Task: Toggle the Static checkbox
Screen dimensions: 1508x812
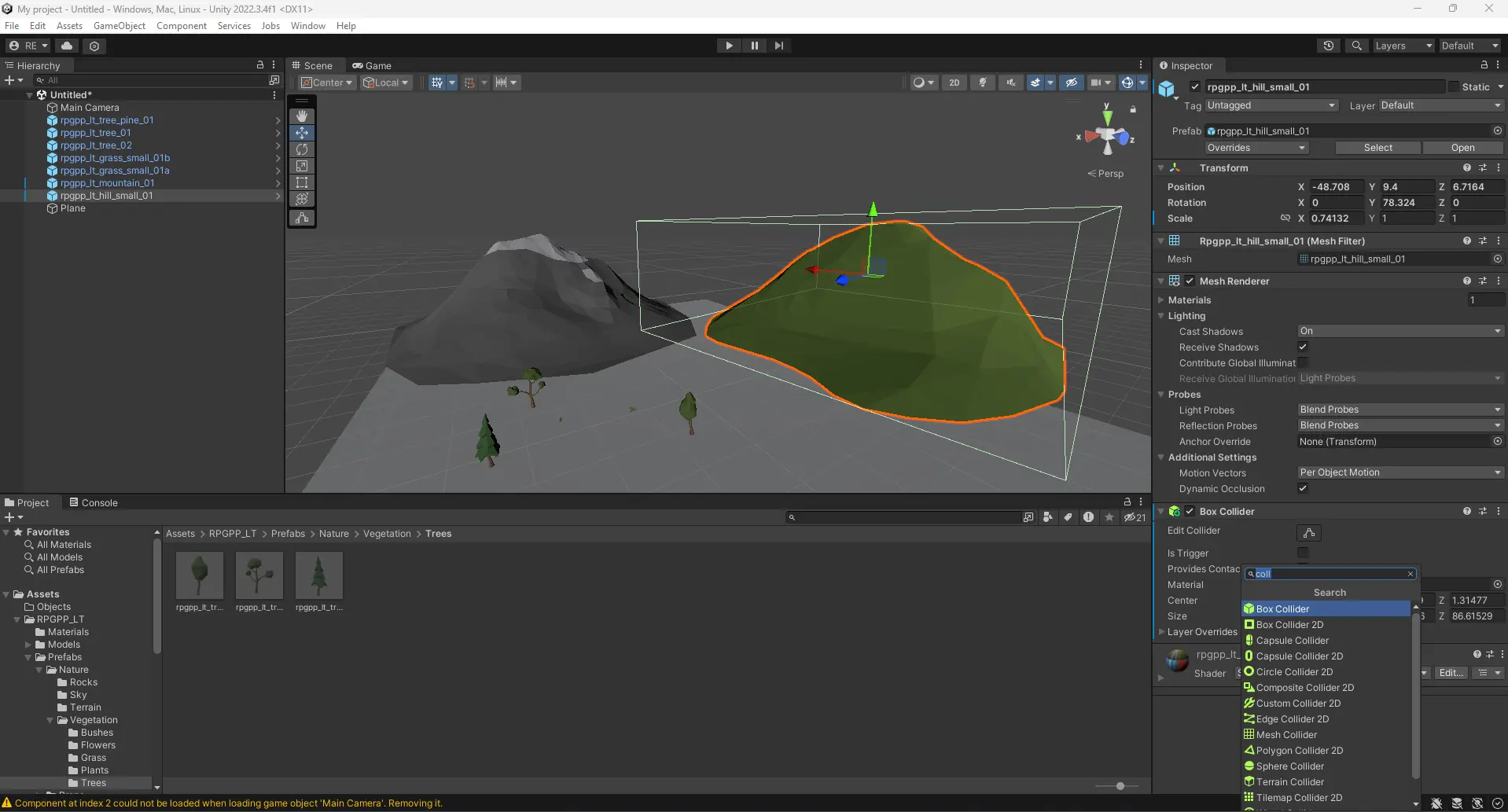Action: [x=1454, y=86]
